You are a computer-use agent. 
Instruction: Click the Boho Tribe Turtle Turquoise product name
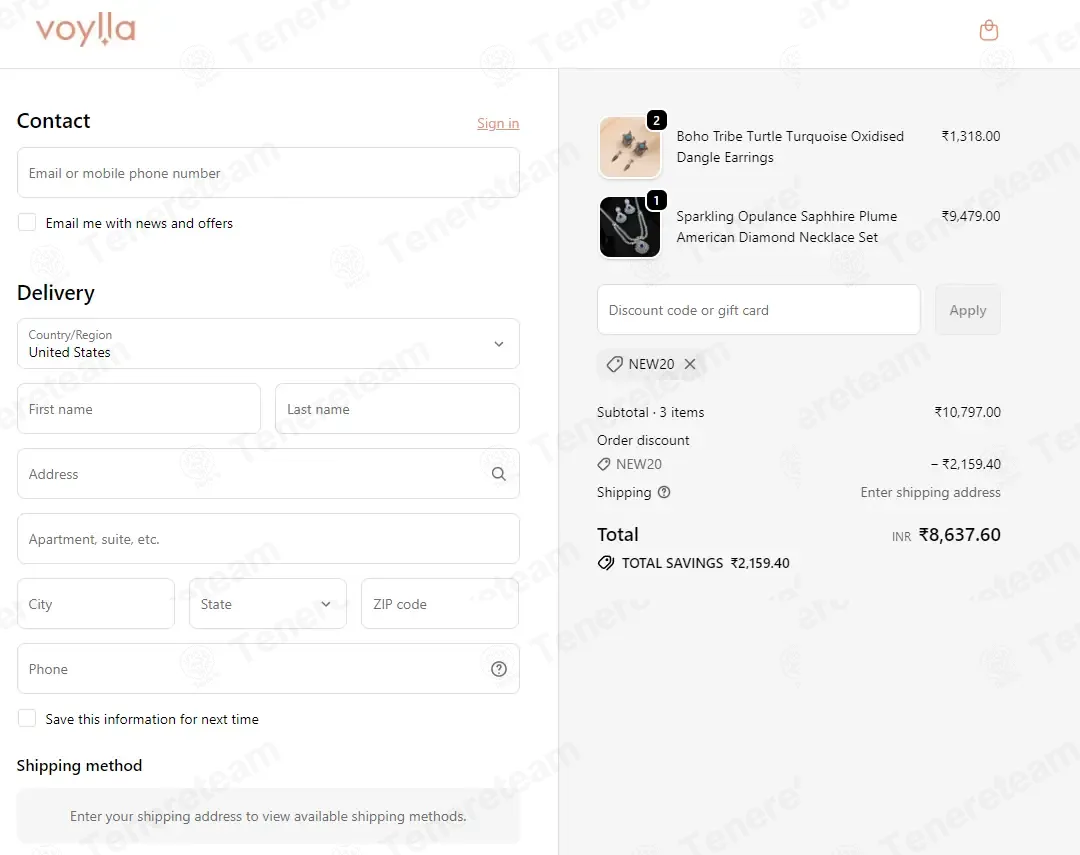[x=789, y=147]
